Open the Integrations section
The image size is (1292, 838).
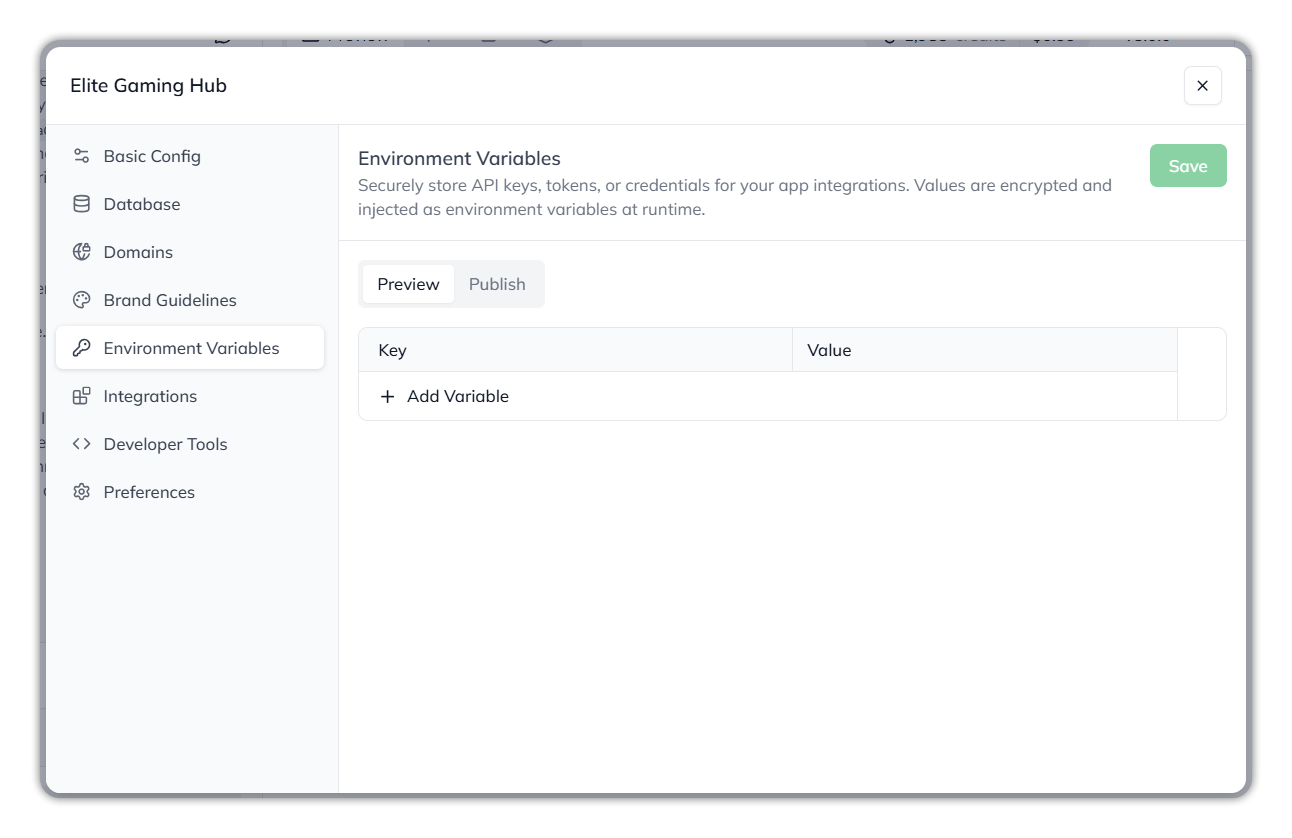tap(190, 396)
